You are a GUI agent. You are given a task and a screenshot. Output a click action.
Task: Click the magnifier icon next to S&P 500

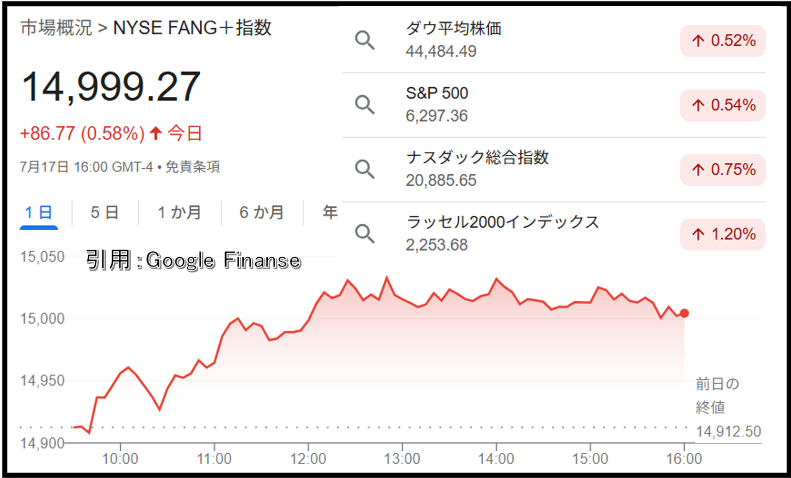coord(365,105)
